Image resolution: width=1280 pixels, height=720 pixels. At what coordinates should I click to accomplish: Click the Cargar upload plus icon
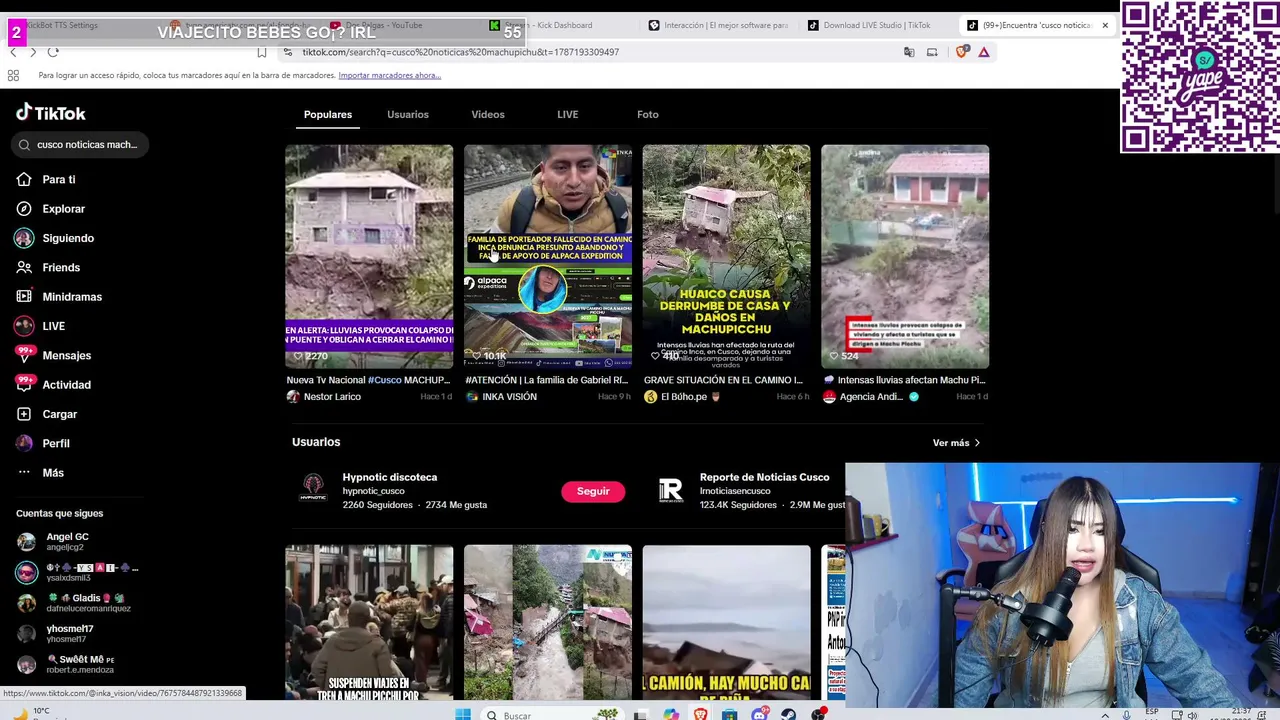(24, 414)
